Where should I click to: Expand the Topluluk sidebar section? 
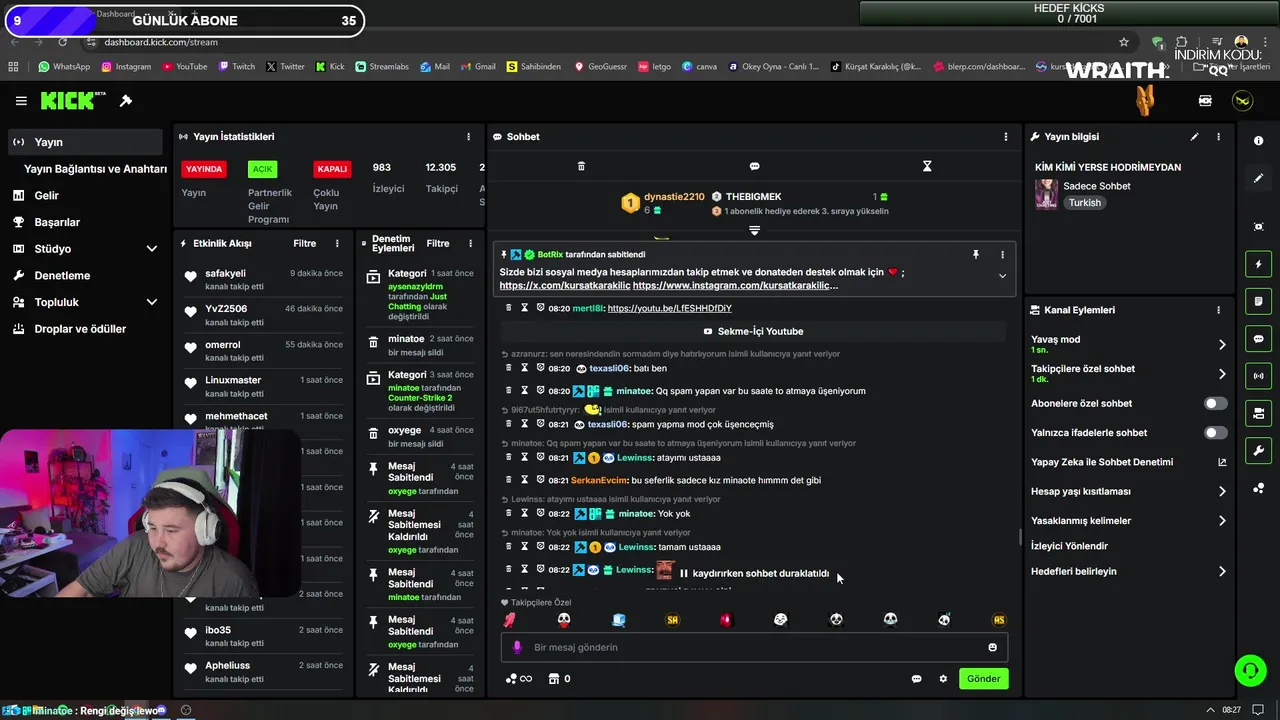click(x=152, y=302)
